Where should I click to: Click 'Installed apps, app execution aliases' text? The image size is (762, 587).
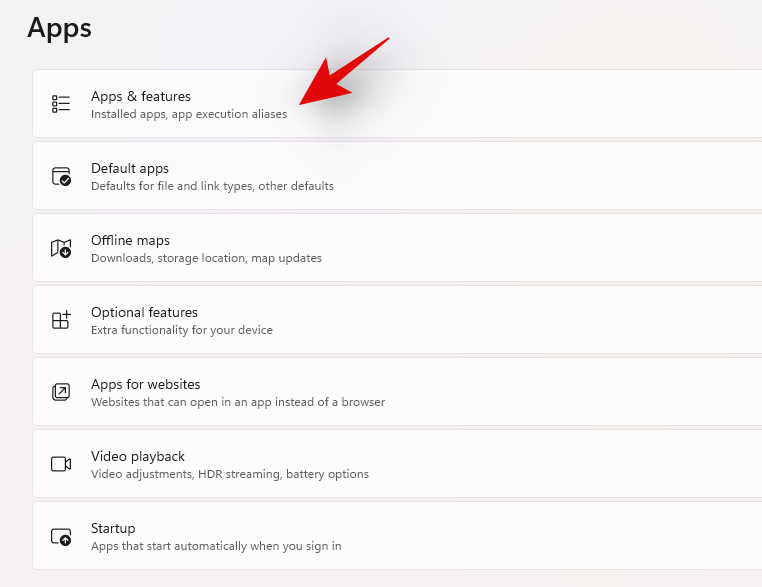coord(189,114)
